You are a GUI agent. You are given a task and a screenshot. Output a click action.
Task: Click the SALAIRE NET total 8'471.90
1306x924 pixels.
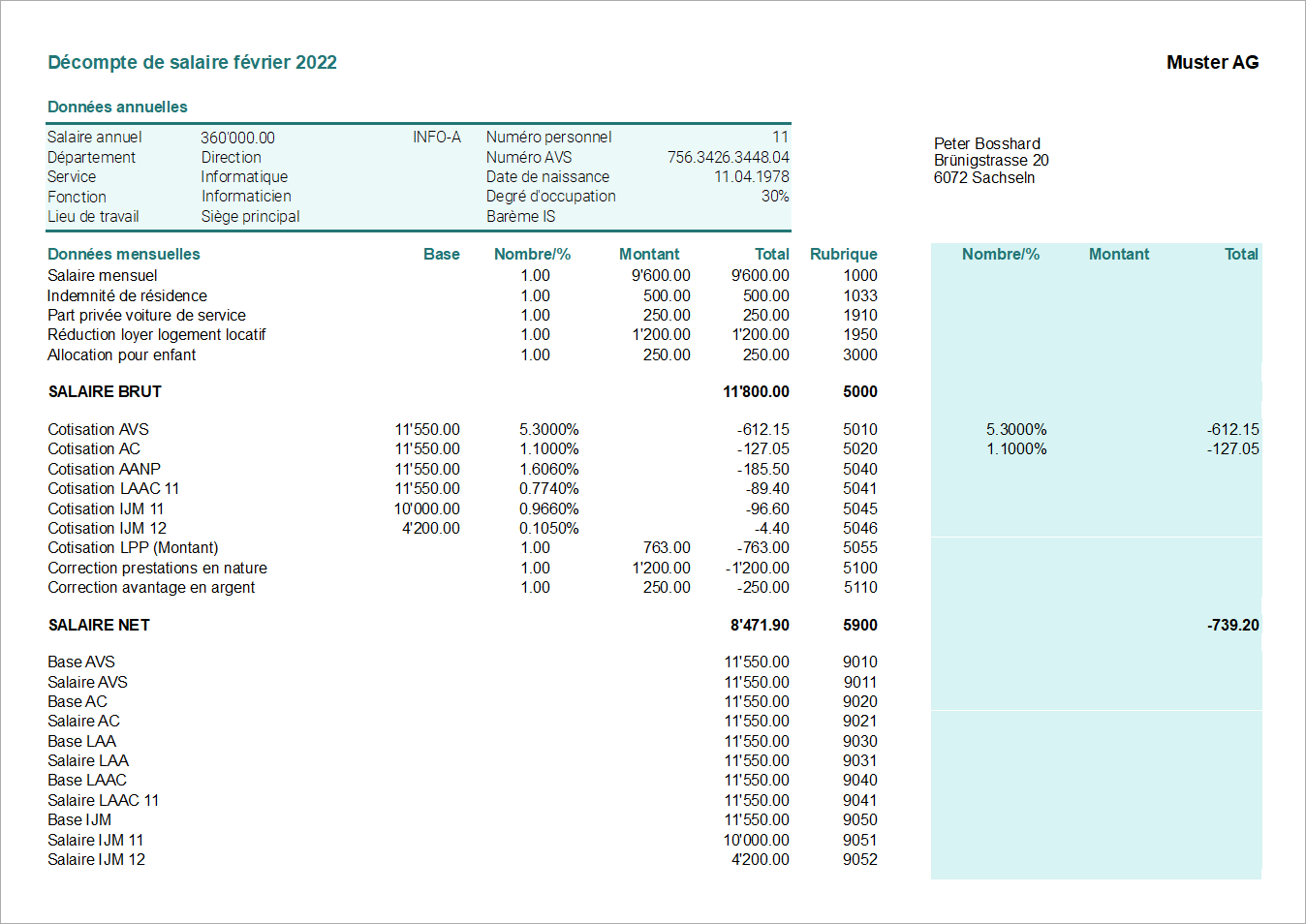(760, 626)
